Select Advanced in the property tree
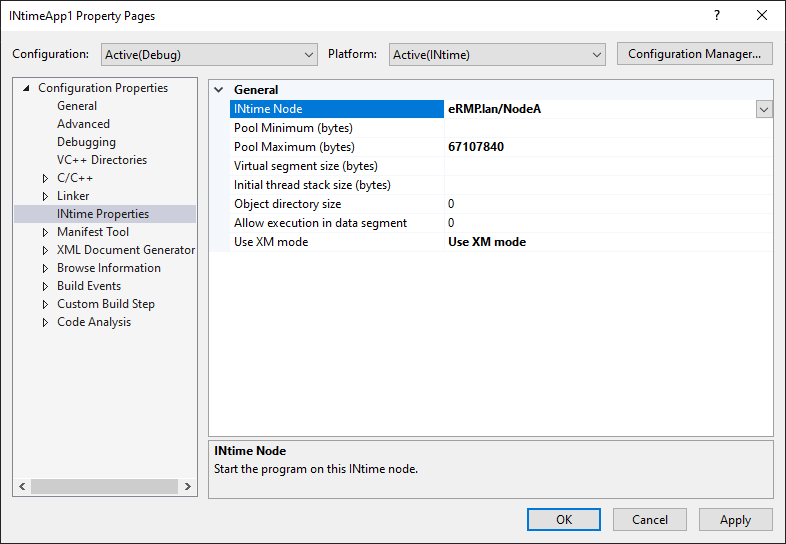 point(83,124)
